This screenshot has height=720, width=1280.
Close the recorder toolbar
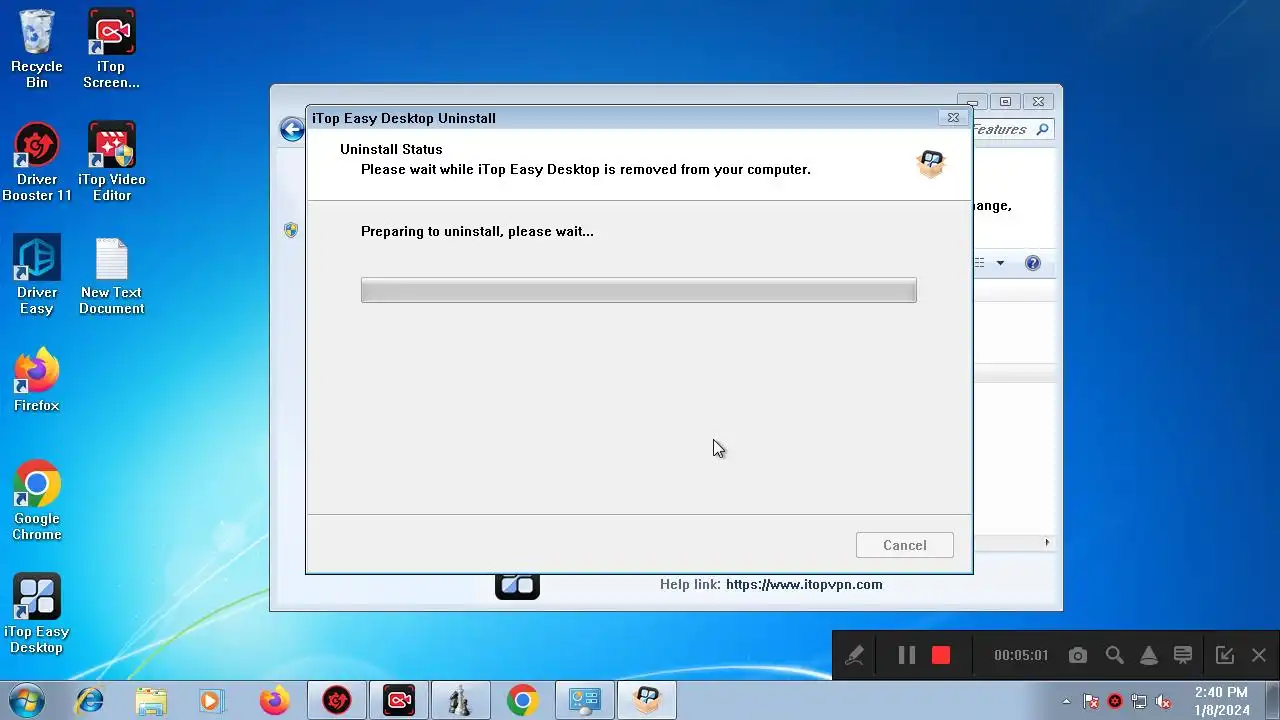[x=1259, y=655]
